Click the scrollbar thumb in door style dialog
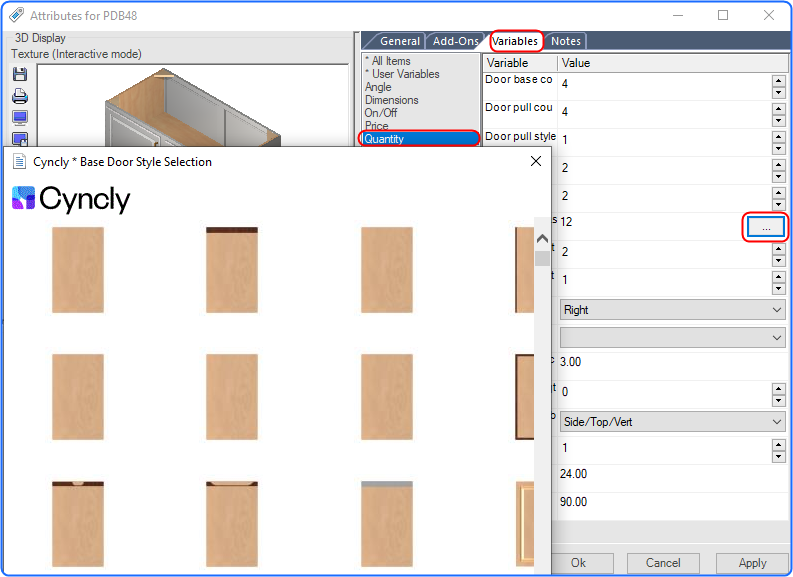 tap(542, 258)
